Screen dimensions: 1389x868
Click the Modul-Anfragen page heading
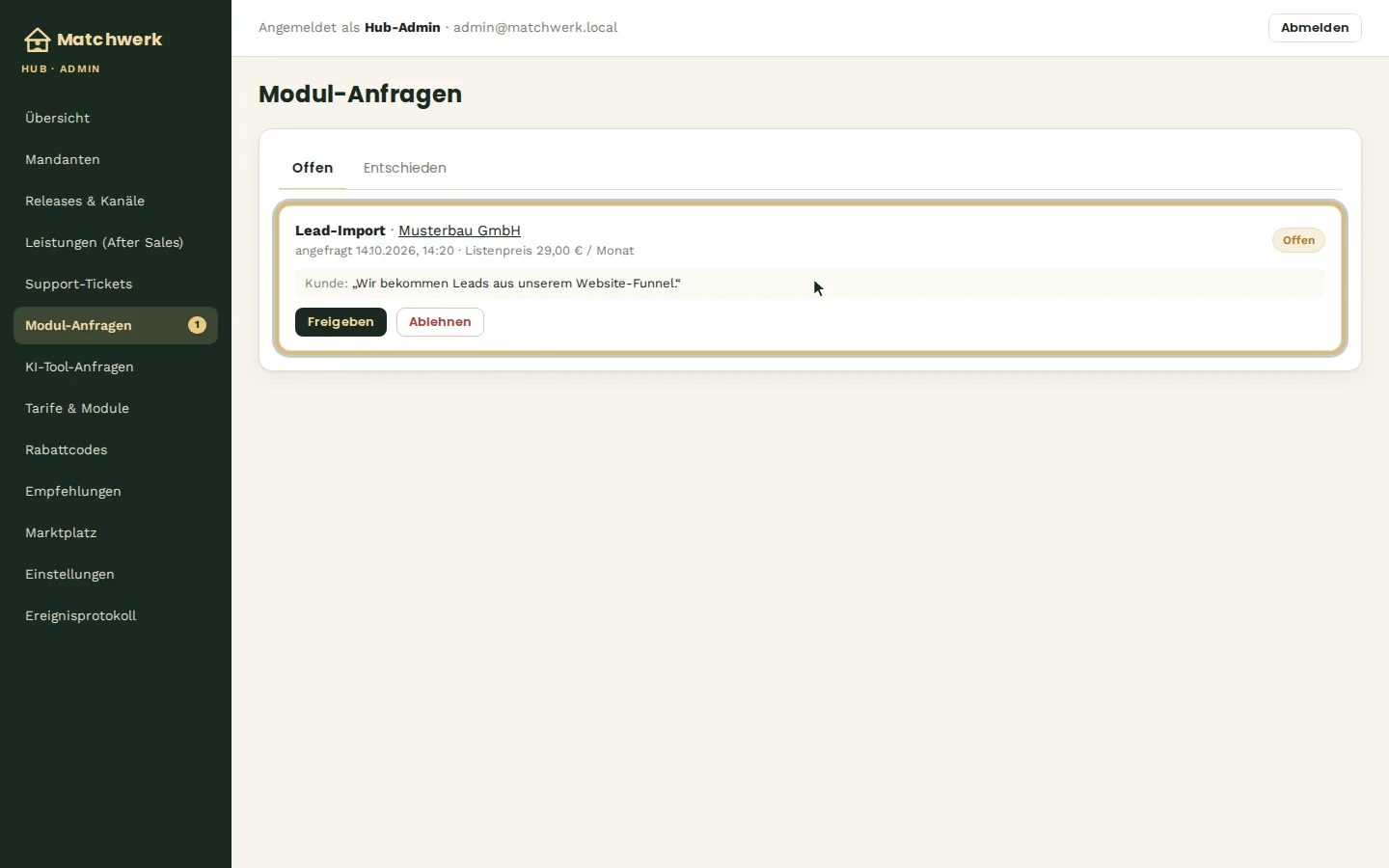pos(360,95)
